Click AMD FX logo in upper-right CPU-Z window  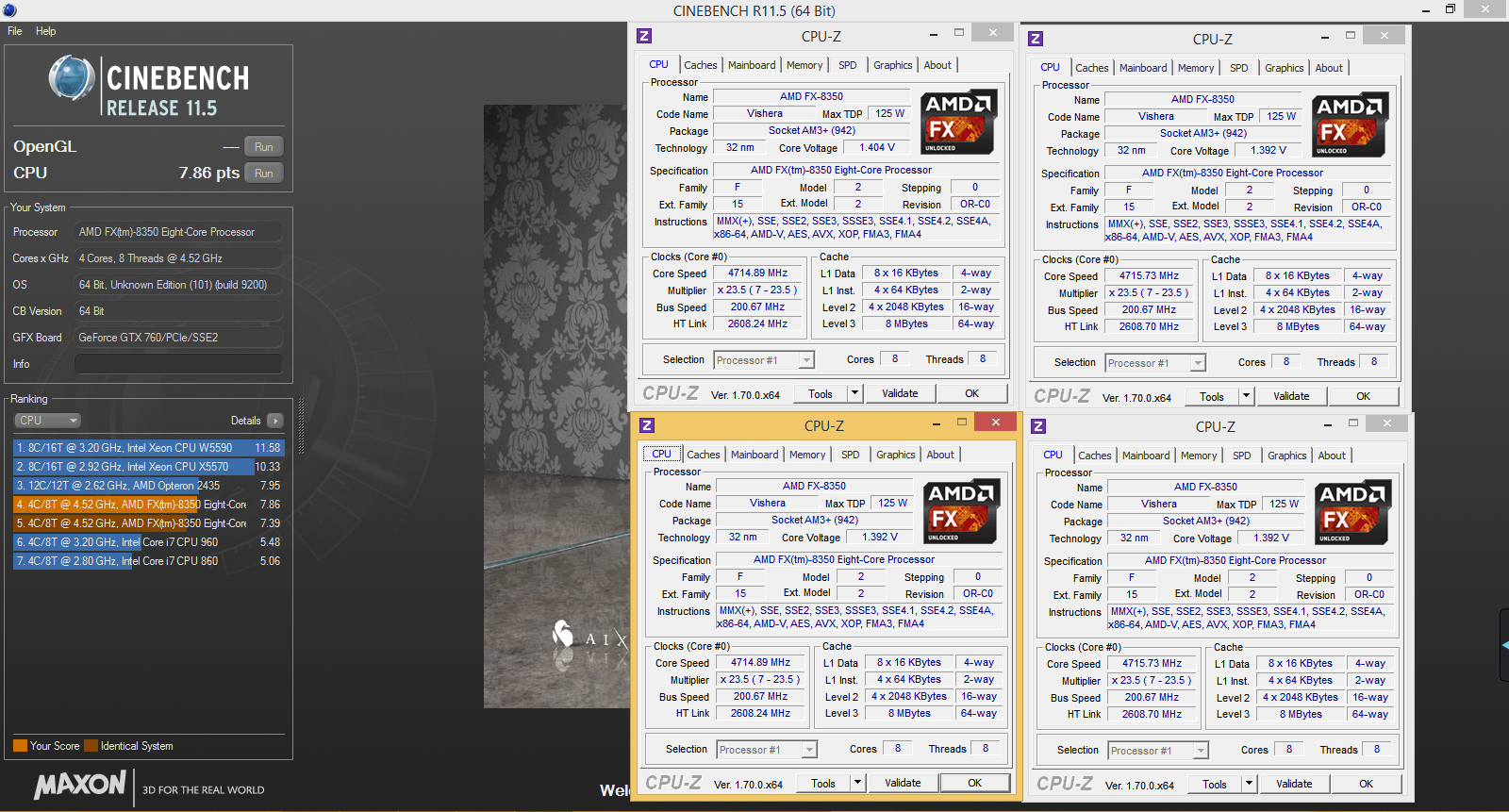[x=1349, y=125]
